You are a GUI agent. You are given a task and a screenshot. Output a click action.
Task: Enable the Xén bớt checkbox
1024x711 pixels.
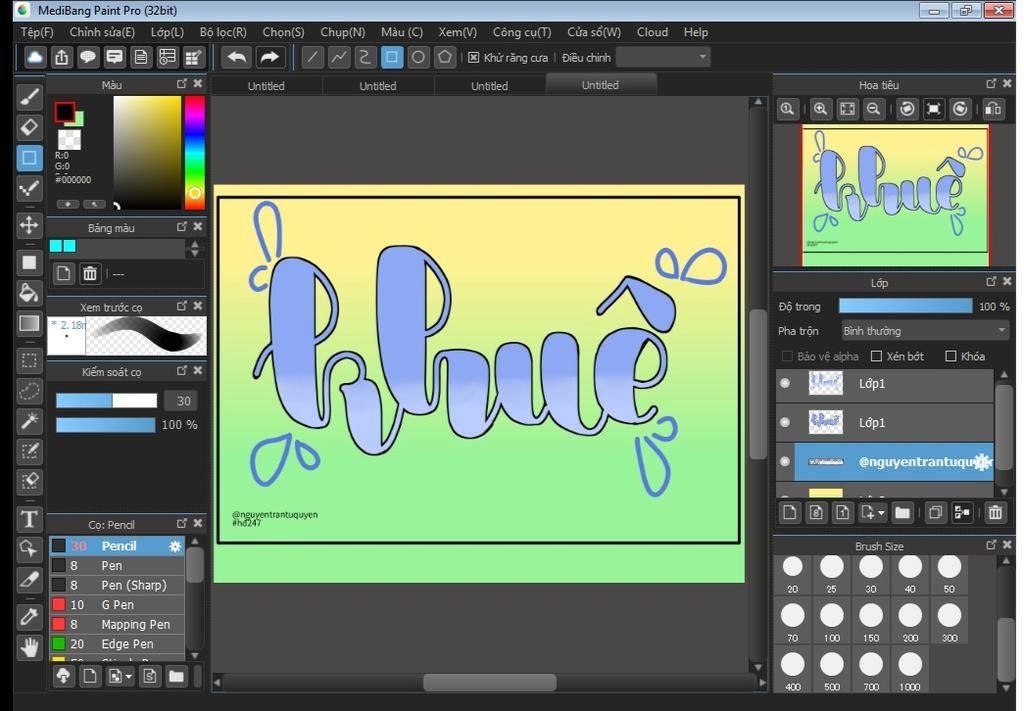[876, 356]
